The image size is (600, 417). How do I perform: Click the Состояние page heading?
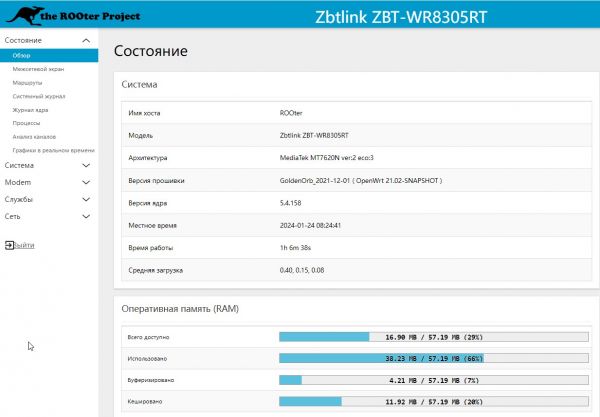(151, 51)
